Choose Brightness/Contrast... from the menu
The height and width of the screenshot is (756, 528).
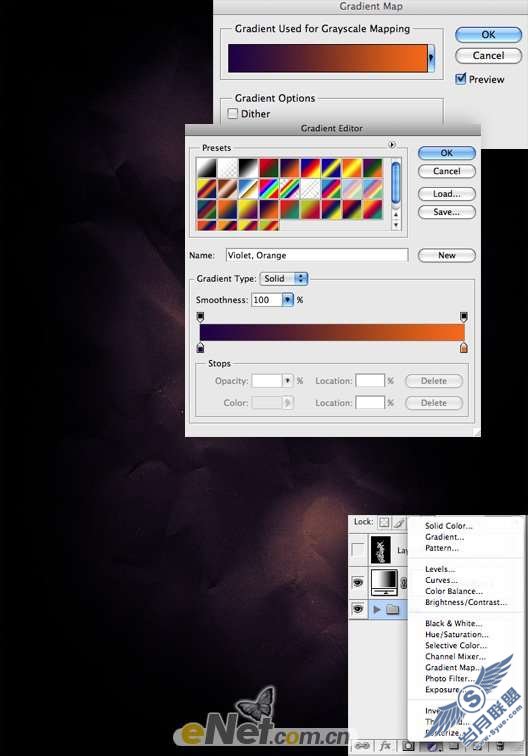pyautogui.click(x=466, y=602)
